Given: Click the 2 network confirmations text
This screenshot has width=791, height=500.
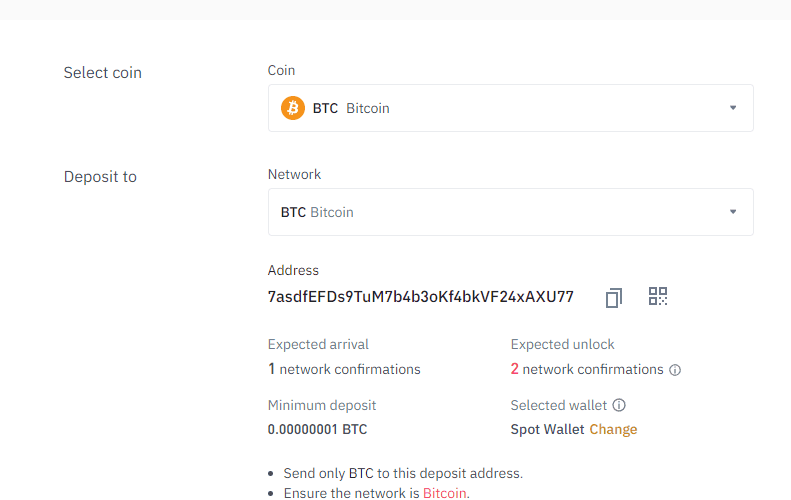Looking at the screenshot, I should [x=587, y=369].
